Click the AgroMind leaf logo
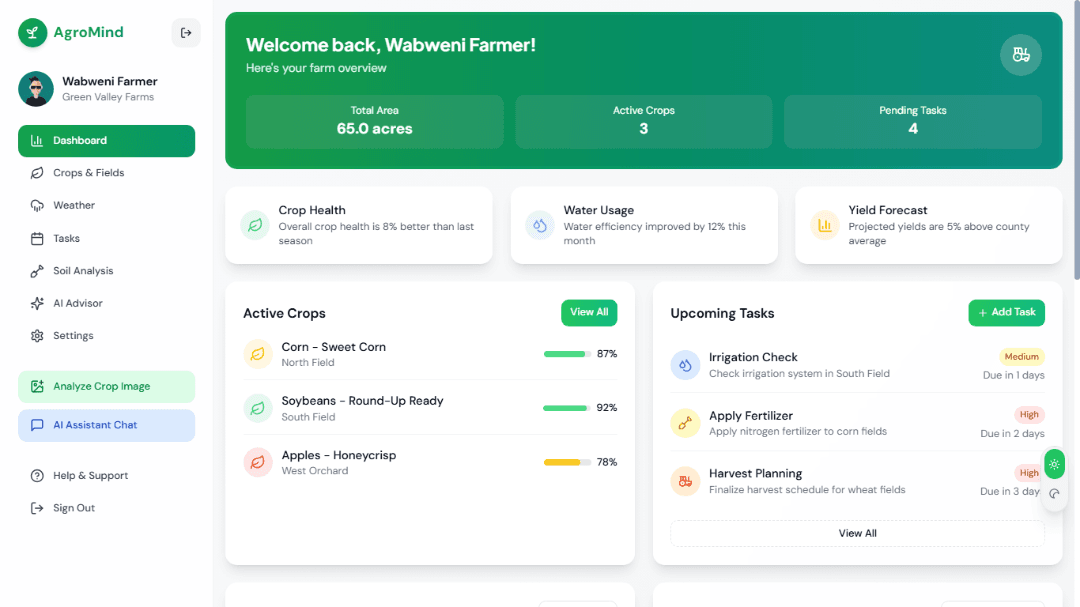 31,32
